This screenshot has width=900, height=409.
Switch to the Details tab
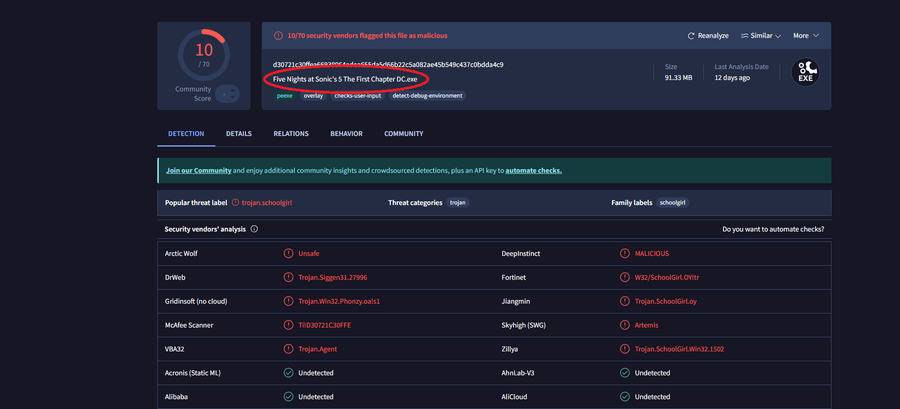tap(239, 134)
